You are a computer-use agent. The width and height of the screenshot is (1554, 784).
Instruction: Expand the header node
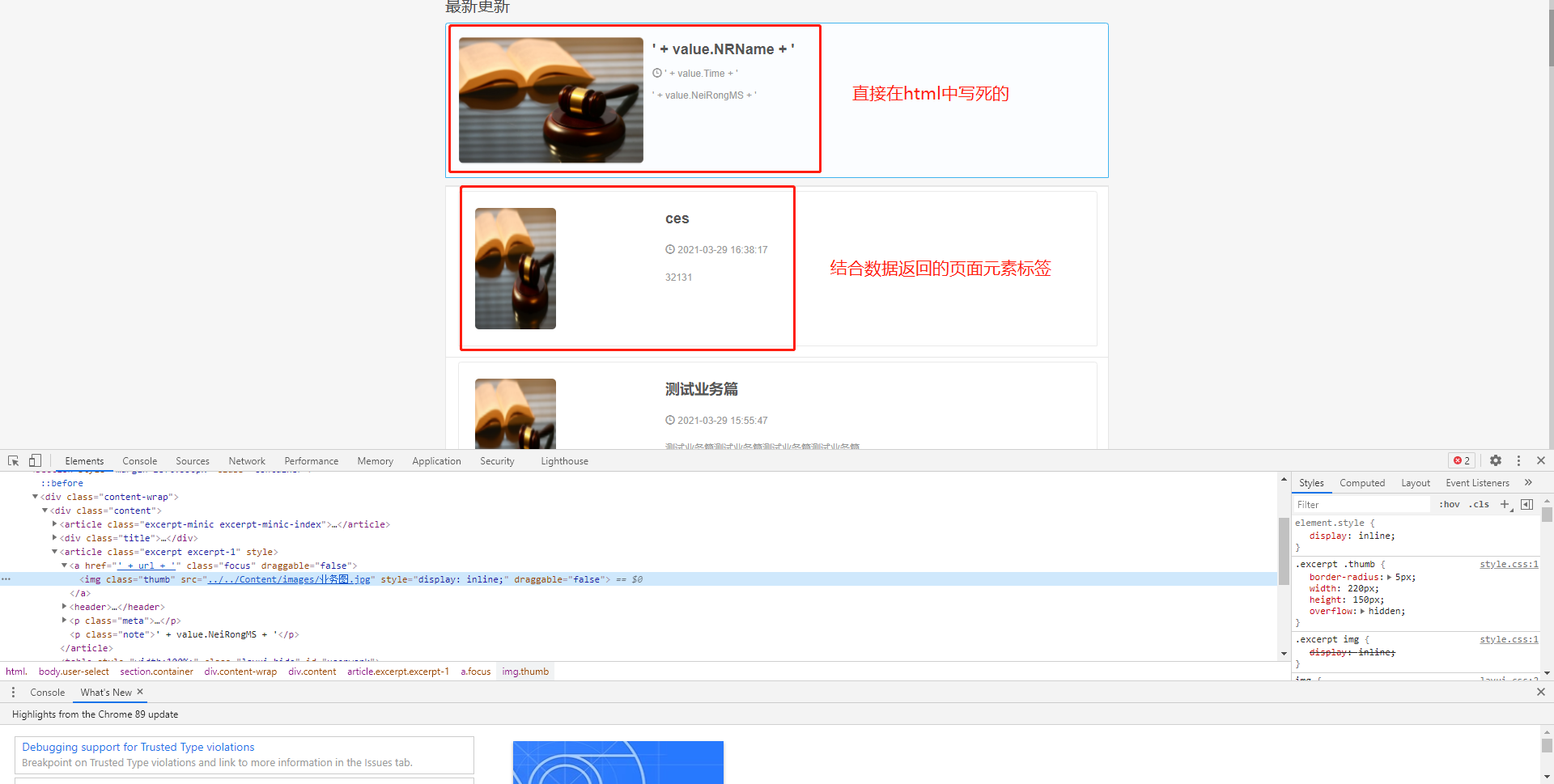pos(64,607)
